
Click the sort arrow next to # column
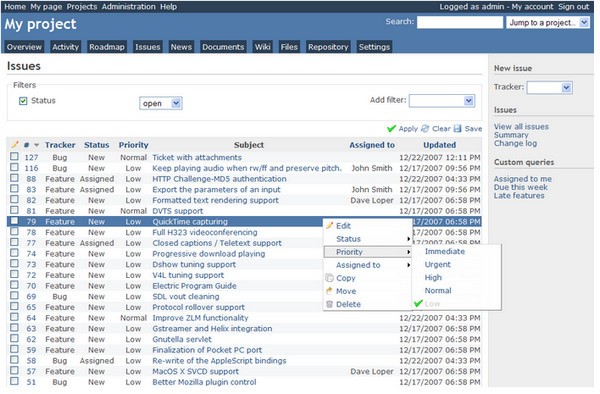37,145
